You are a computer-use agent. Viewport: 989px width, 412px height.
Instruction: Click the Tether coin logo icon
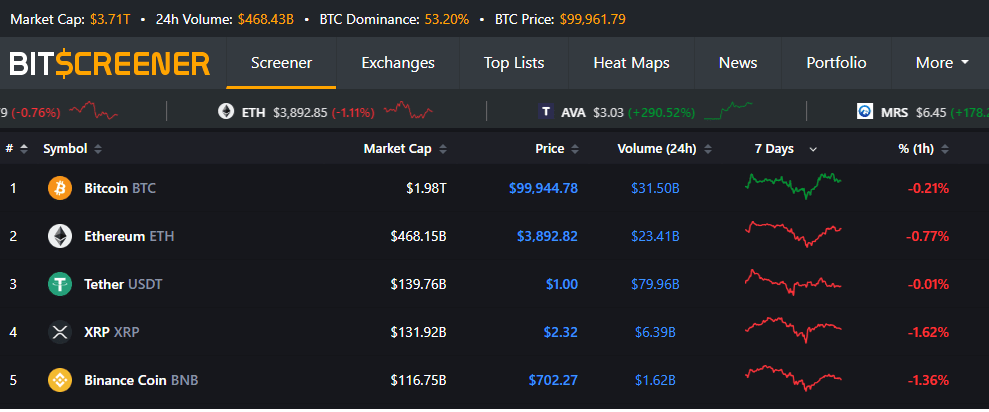click(60, 284)
